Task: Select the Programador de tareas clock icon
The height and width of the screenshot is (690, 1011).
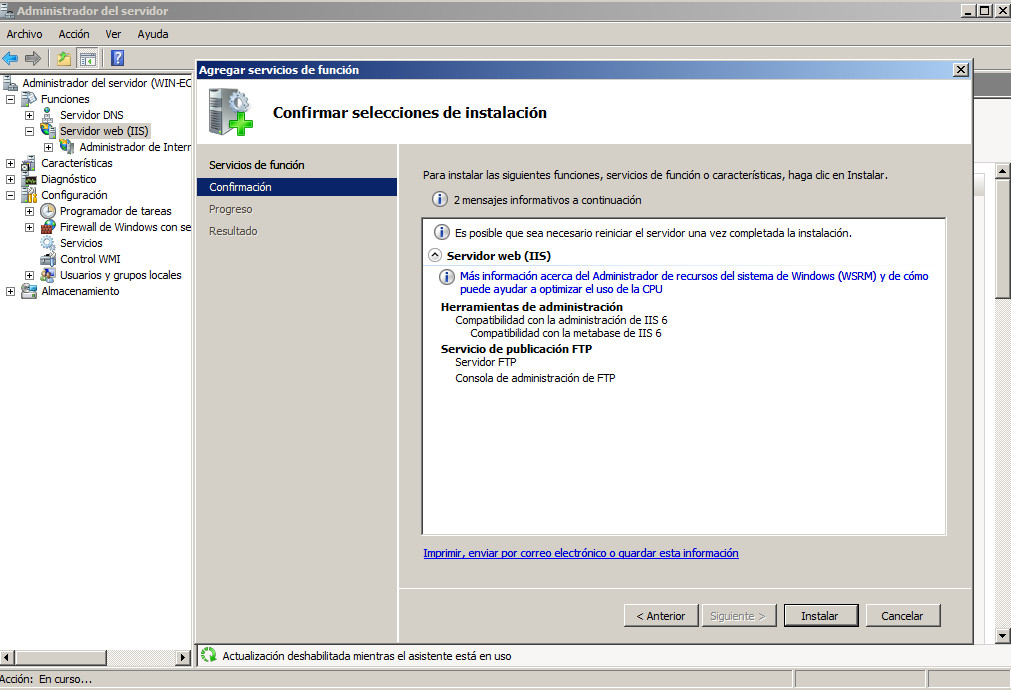Action: (x=48, y=211)
